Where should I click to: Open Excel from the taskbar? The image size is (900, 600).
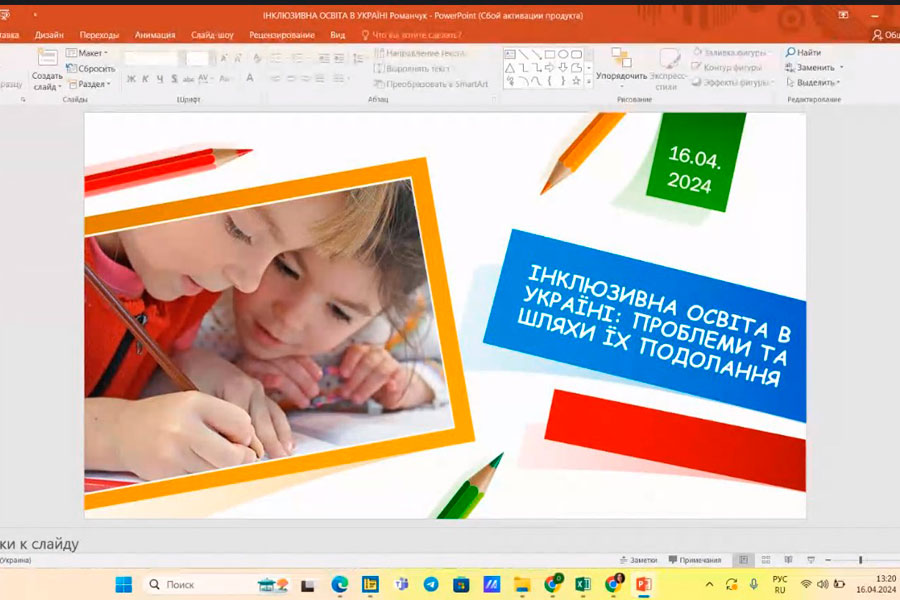583,584
